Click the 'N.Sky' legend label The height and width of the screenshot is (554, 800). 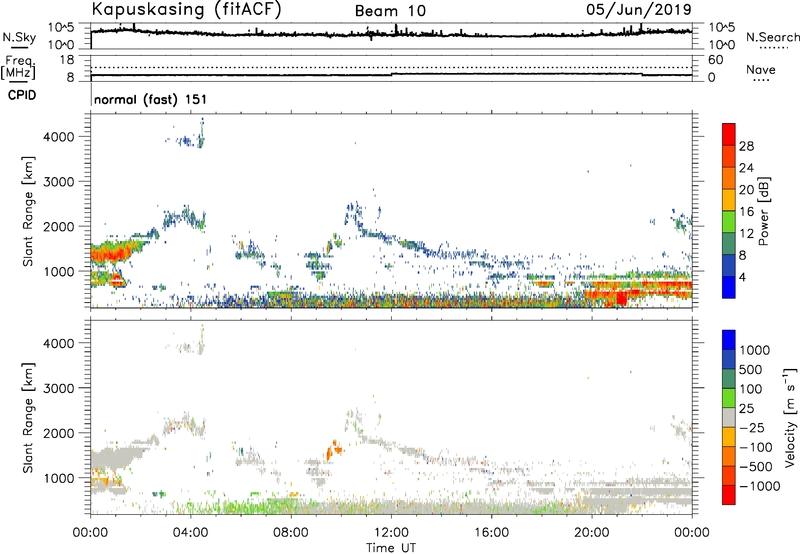coord(19,38)
